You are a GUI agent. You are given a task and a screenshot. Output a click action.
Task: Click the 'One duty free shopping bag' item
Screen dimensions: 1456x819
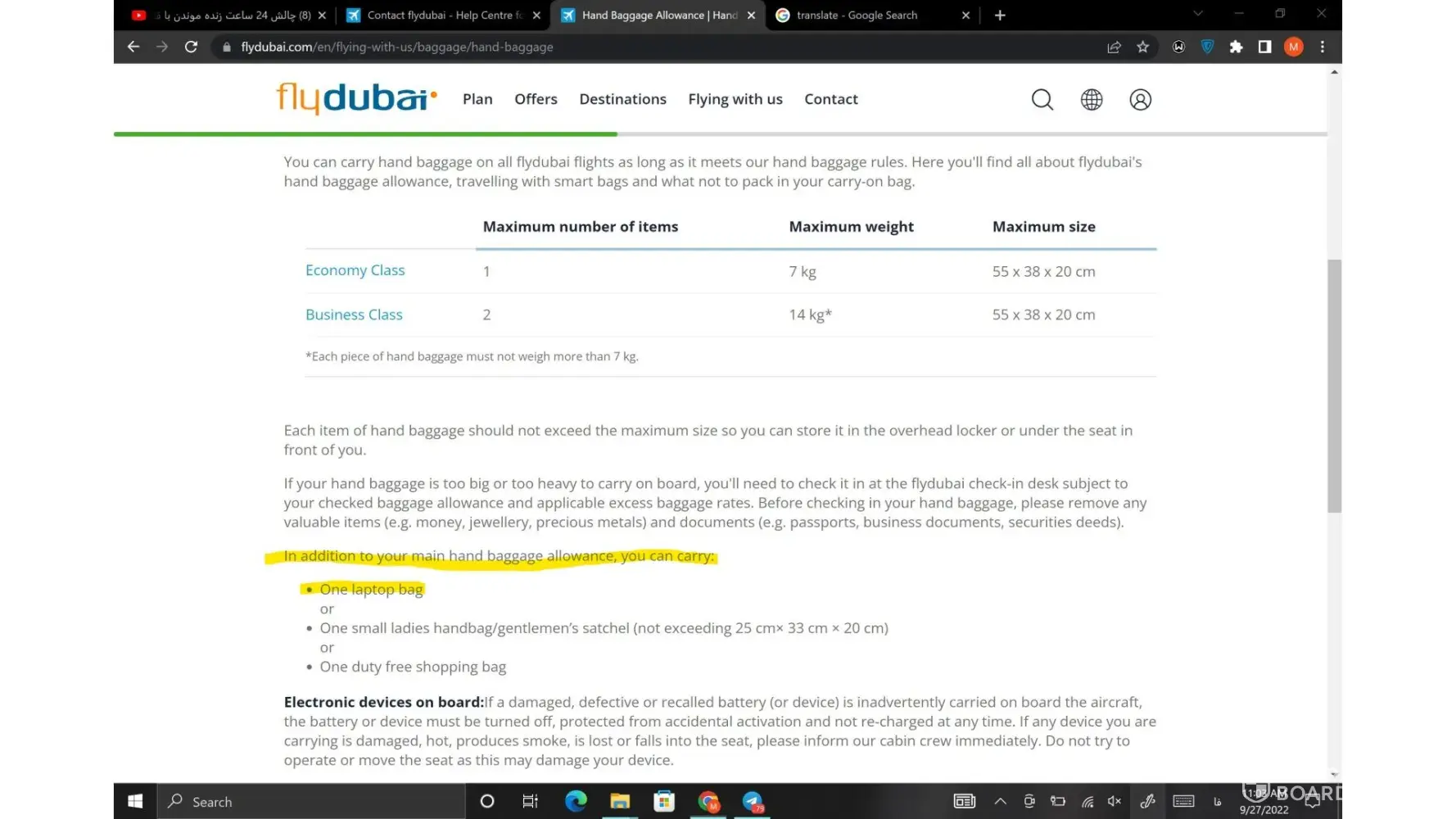click(x=413, y=667)
